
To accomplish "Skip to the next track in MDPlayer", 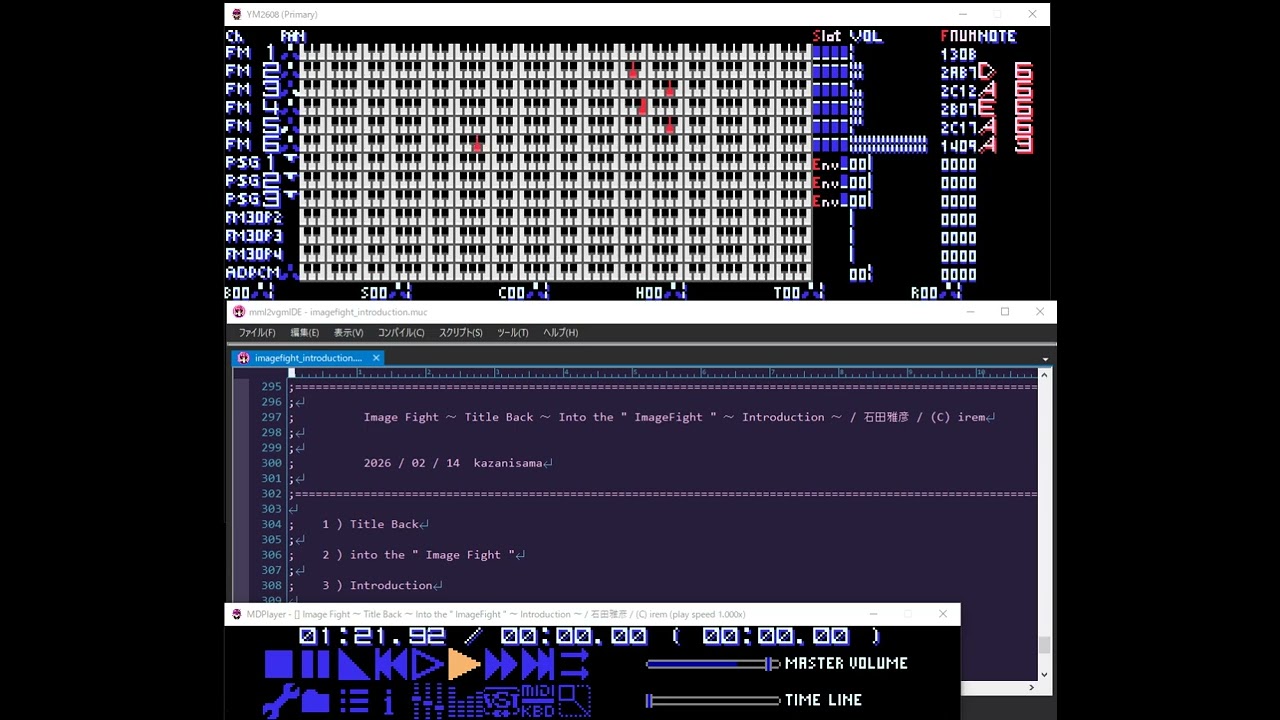I will tap(538, 664).
